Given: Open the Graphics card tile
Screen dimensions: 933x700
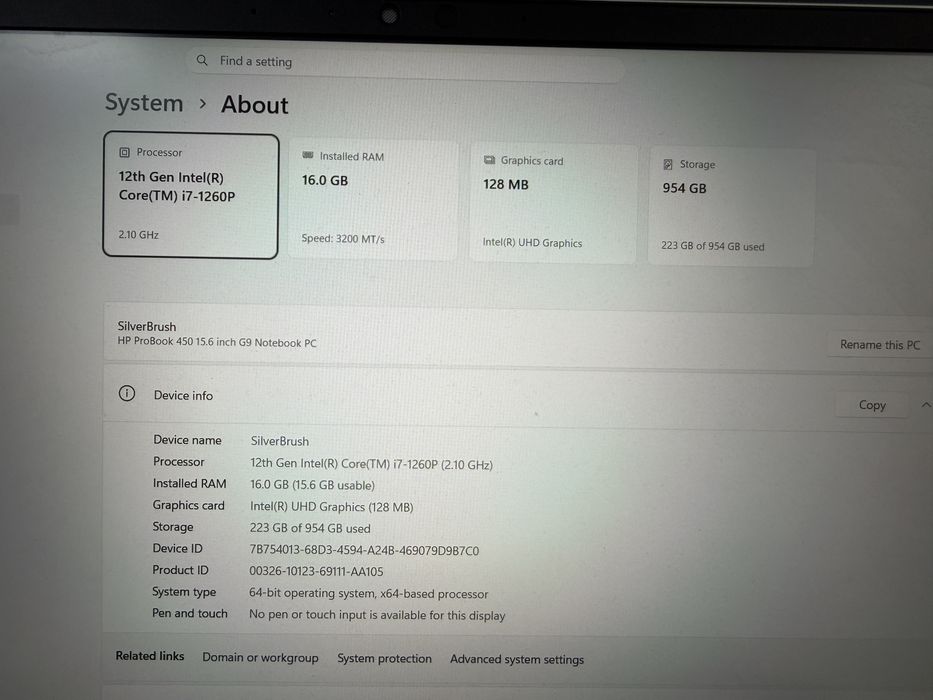Looking at the screenshot, I should (x=553, y=203).
